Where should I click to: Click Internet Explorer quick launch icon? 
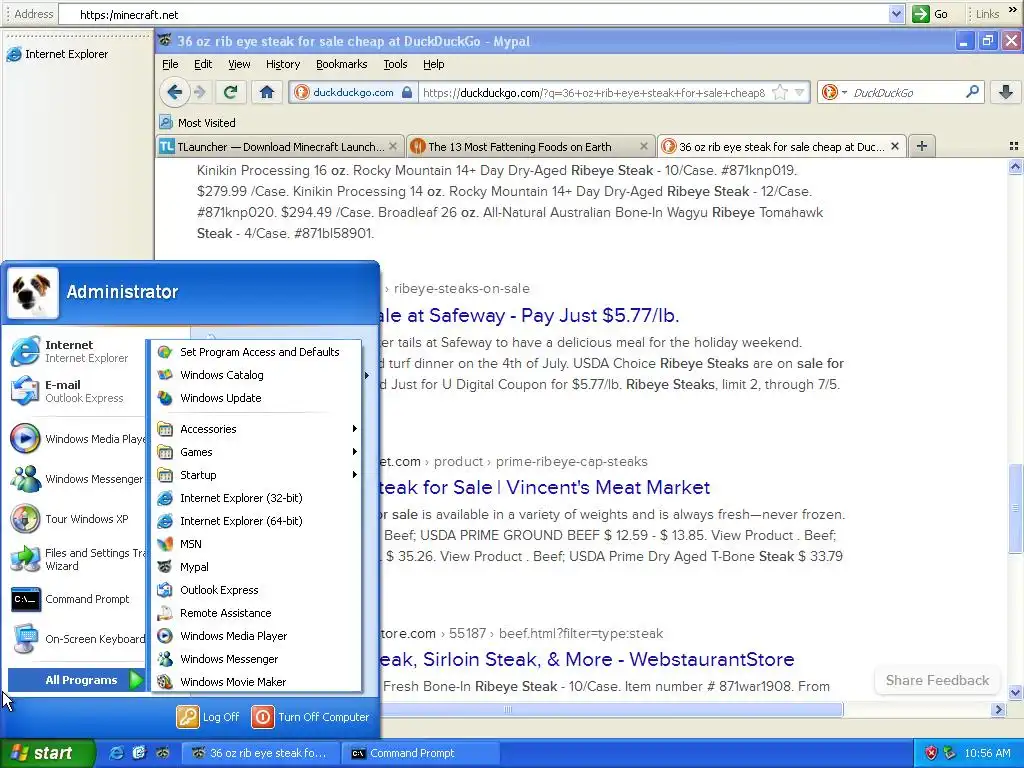point(116,753)
